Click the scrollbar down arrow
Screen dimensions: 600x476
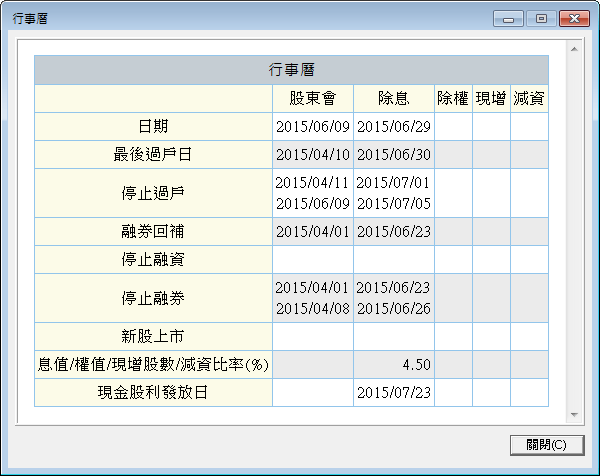coord(573,414)
